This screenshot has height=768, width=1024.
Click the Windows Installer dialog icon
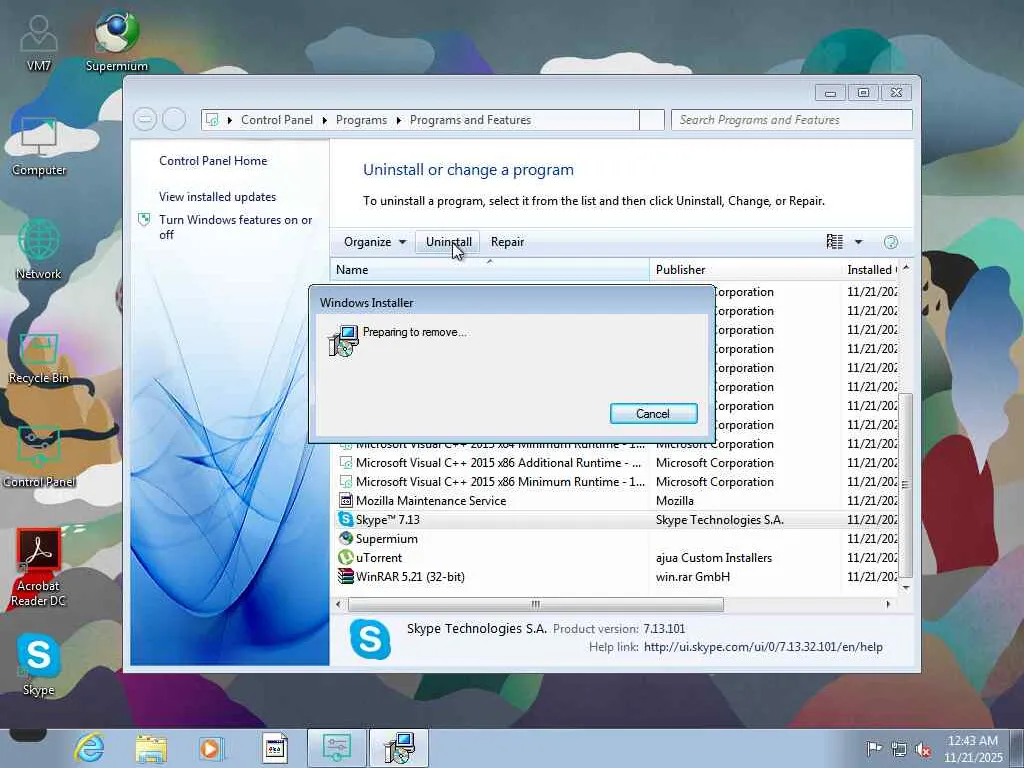(x=344, y=340)
